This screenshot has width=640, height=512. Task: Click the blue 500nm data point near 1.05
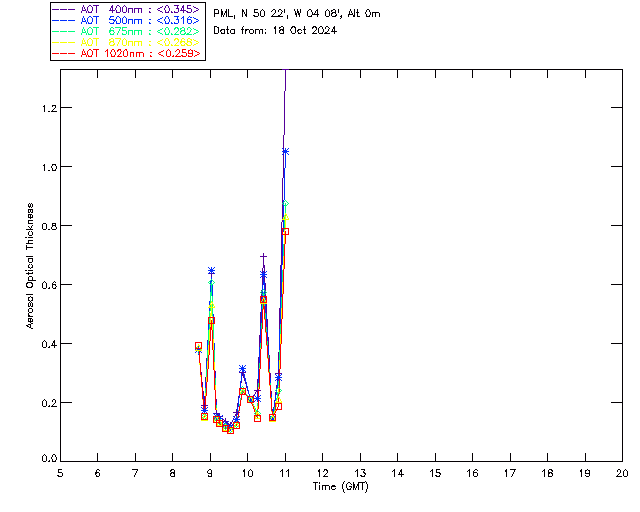[285, 151]
